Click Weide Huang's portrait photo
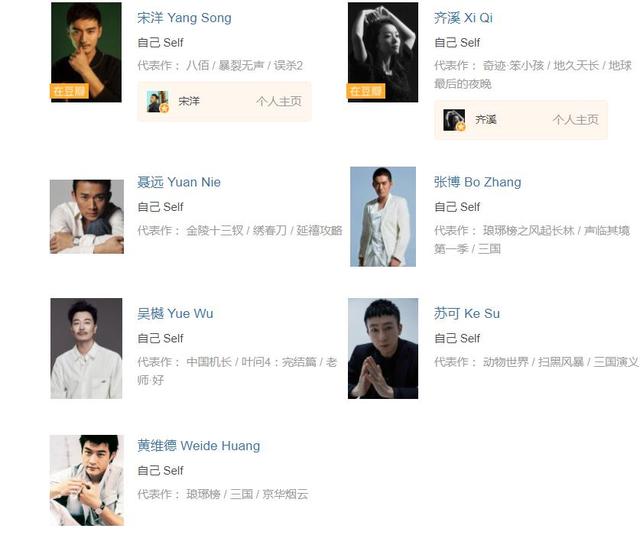 pyautogui.click(x=87, y=480)
